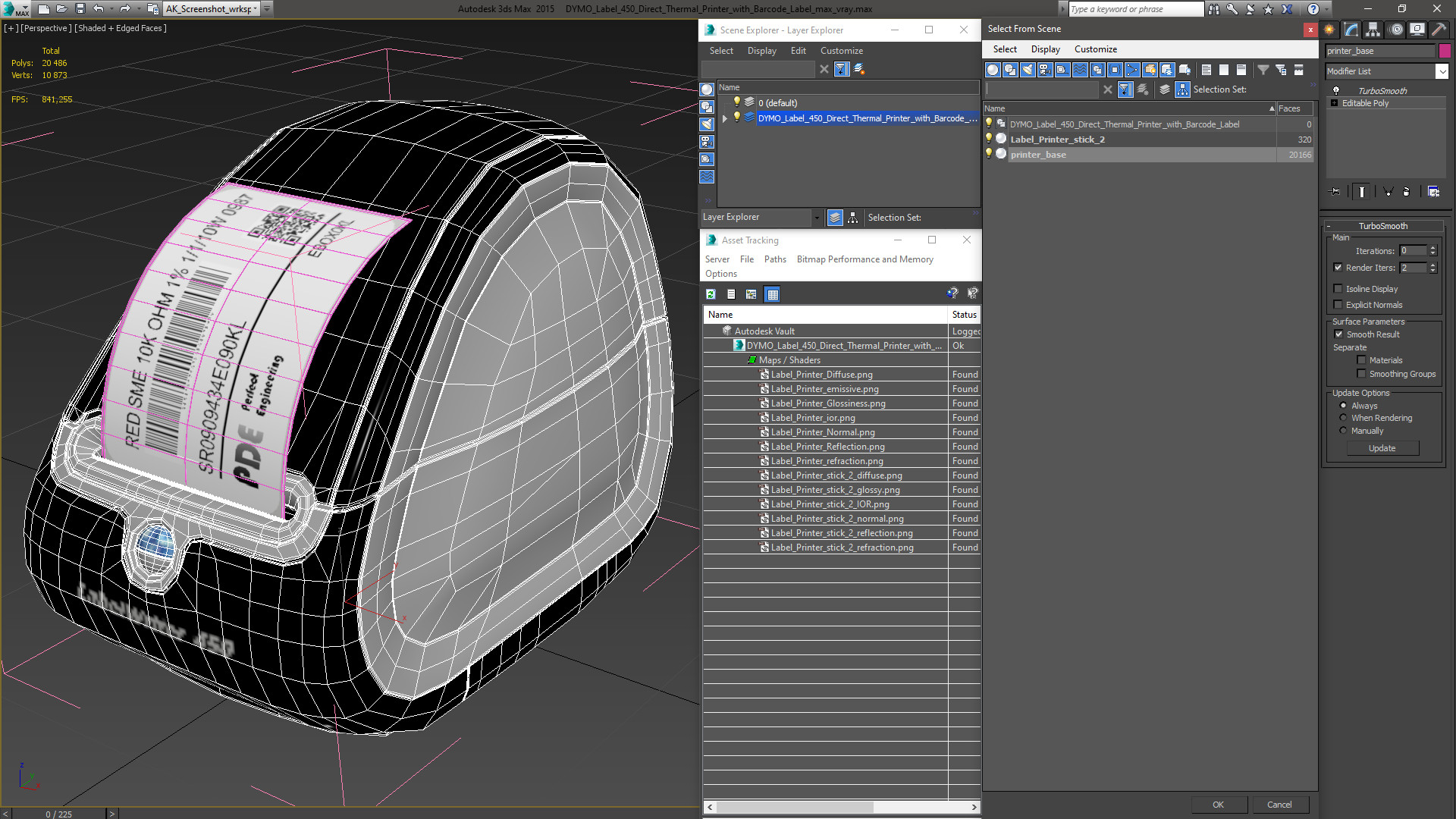Enable Explicit Normals checkbox
Image resolution: width=1456 pixels, height=819 pixels.
1338,305
